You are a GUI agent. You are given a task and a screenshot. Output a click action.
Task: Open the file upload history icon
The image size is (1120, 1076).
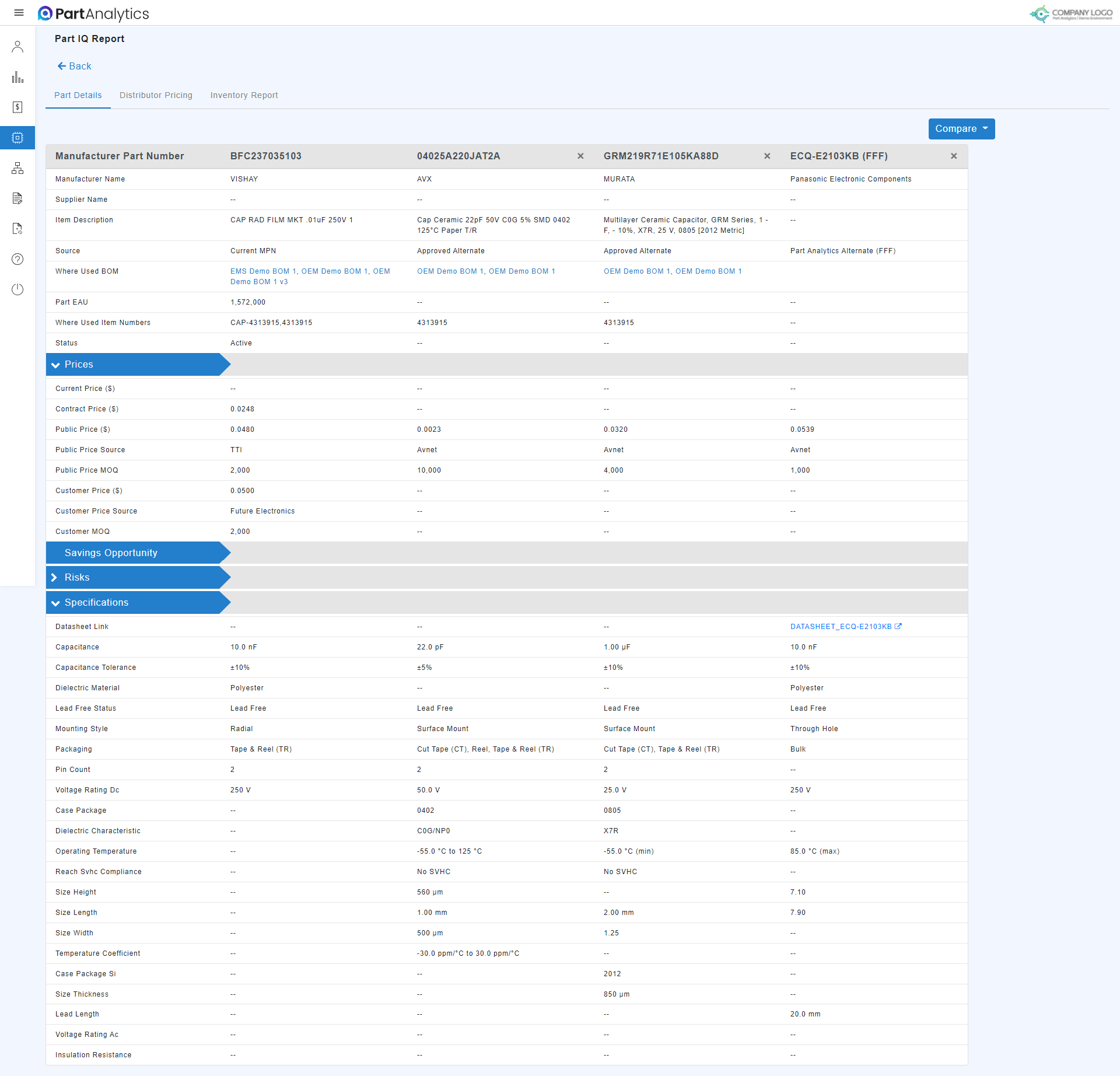pos(17,229)
